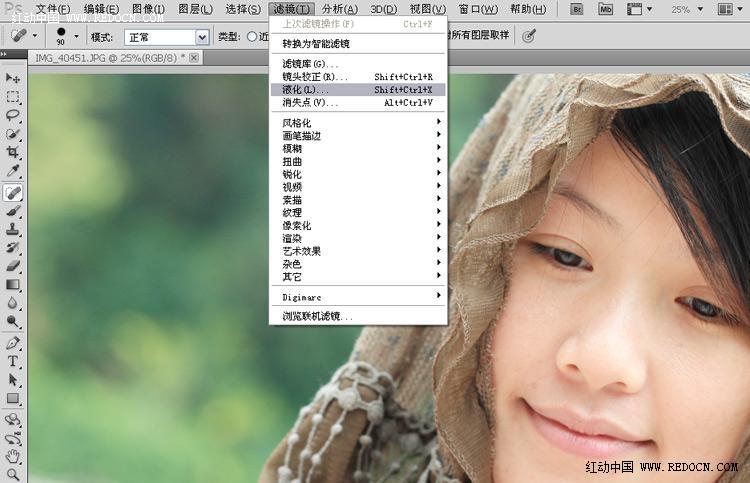Open the 图层(L) menu
Viewport: 750px width, 483px height.
click(195, 9)
